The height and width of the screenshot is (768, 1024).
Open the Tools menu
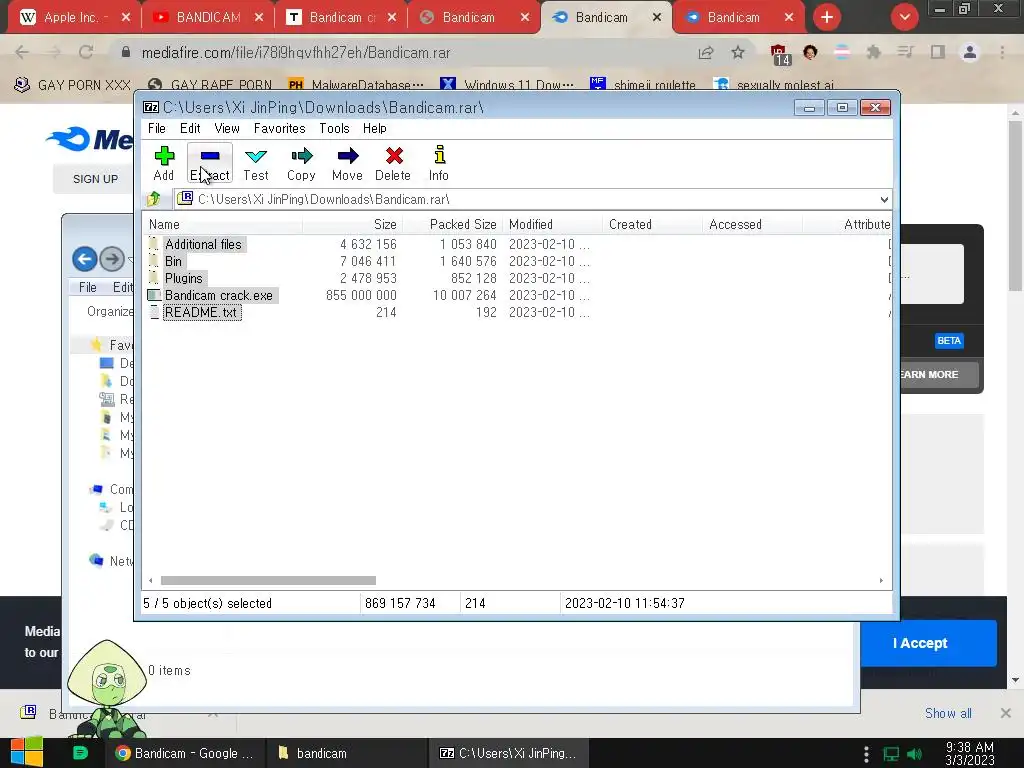point(334,129)
